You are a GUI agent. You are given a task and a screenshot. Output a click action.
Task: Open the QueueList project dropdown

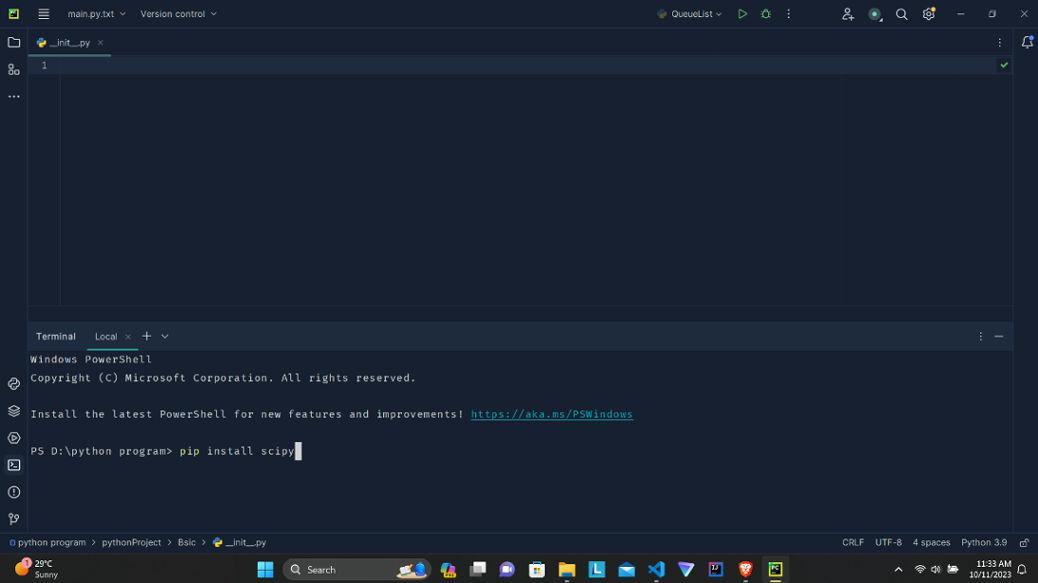click(x=692, y=13)
